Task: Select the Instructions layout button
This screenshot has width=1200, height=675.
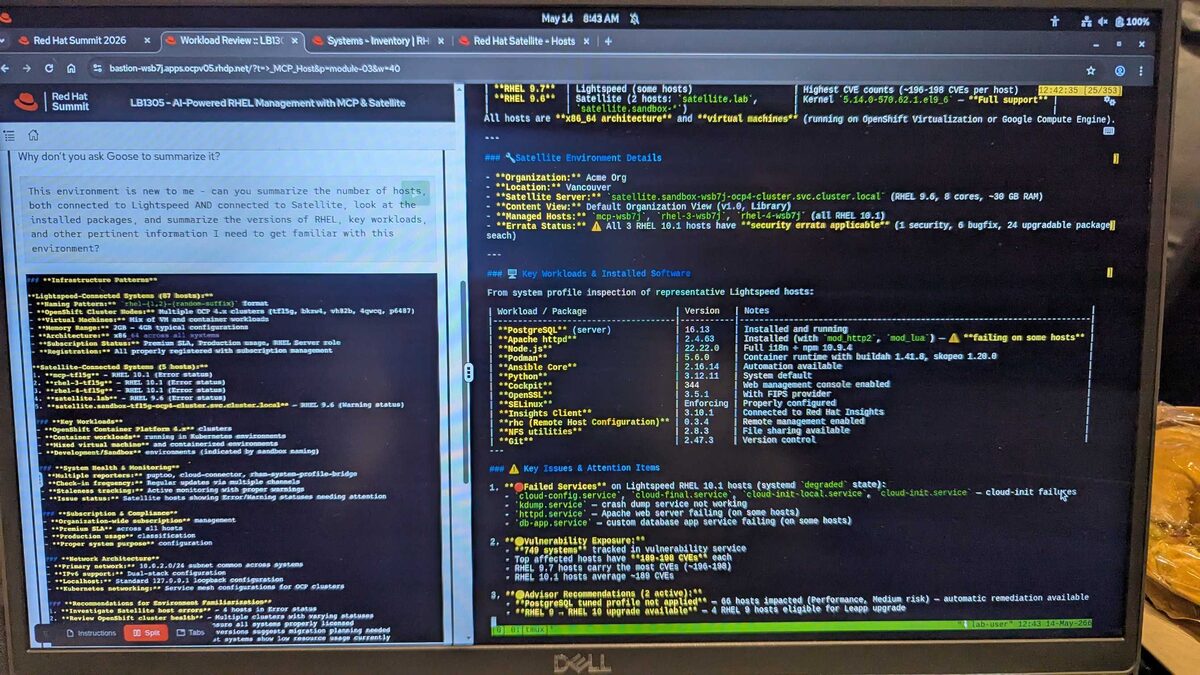Action: 89,632
